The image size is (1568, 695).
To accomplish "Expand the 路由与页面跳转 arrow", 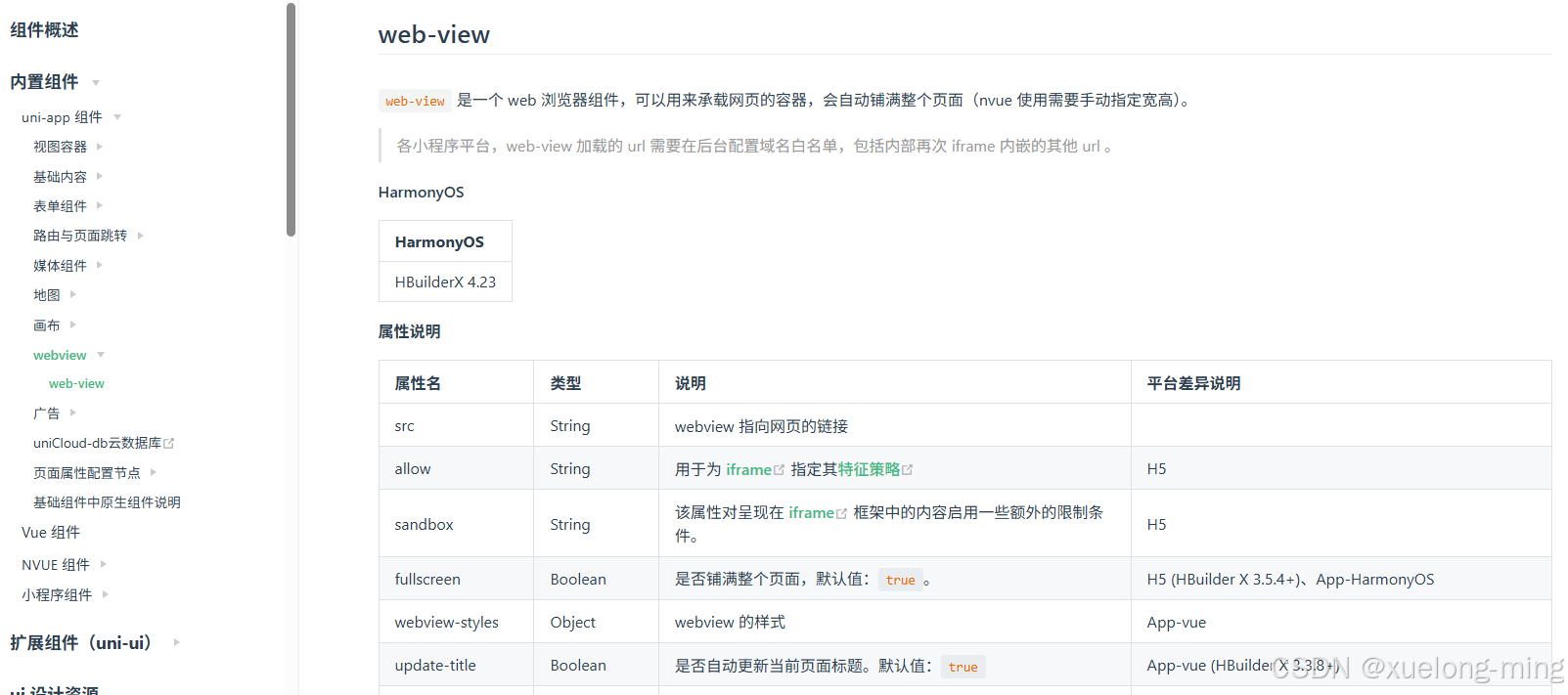I will point(141,236).
